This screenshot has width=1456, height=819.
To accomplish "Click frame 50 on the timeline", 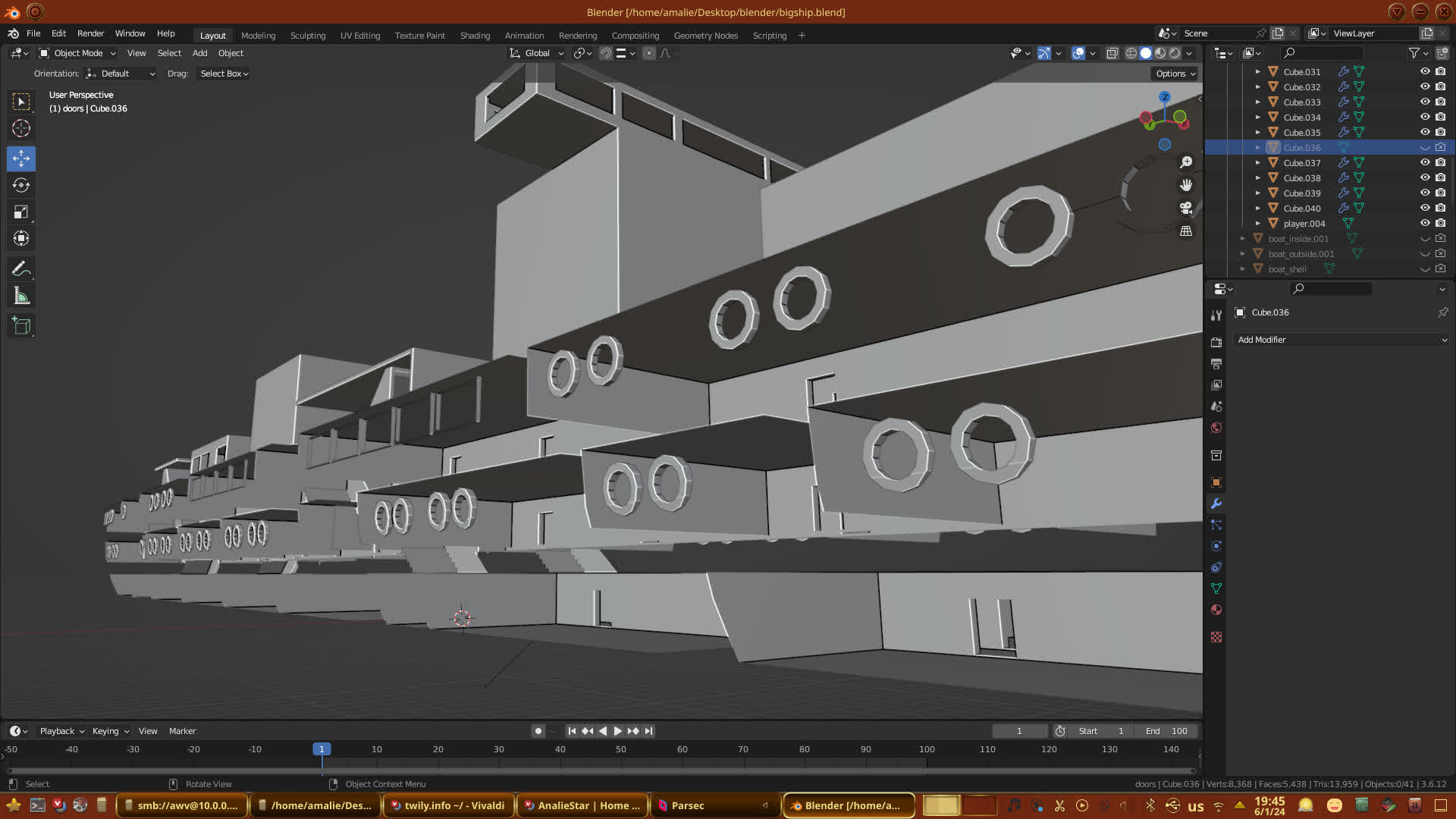I will [621, 749].
